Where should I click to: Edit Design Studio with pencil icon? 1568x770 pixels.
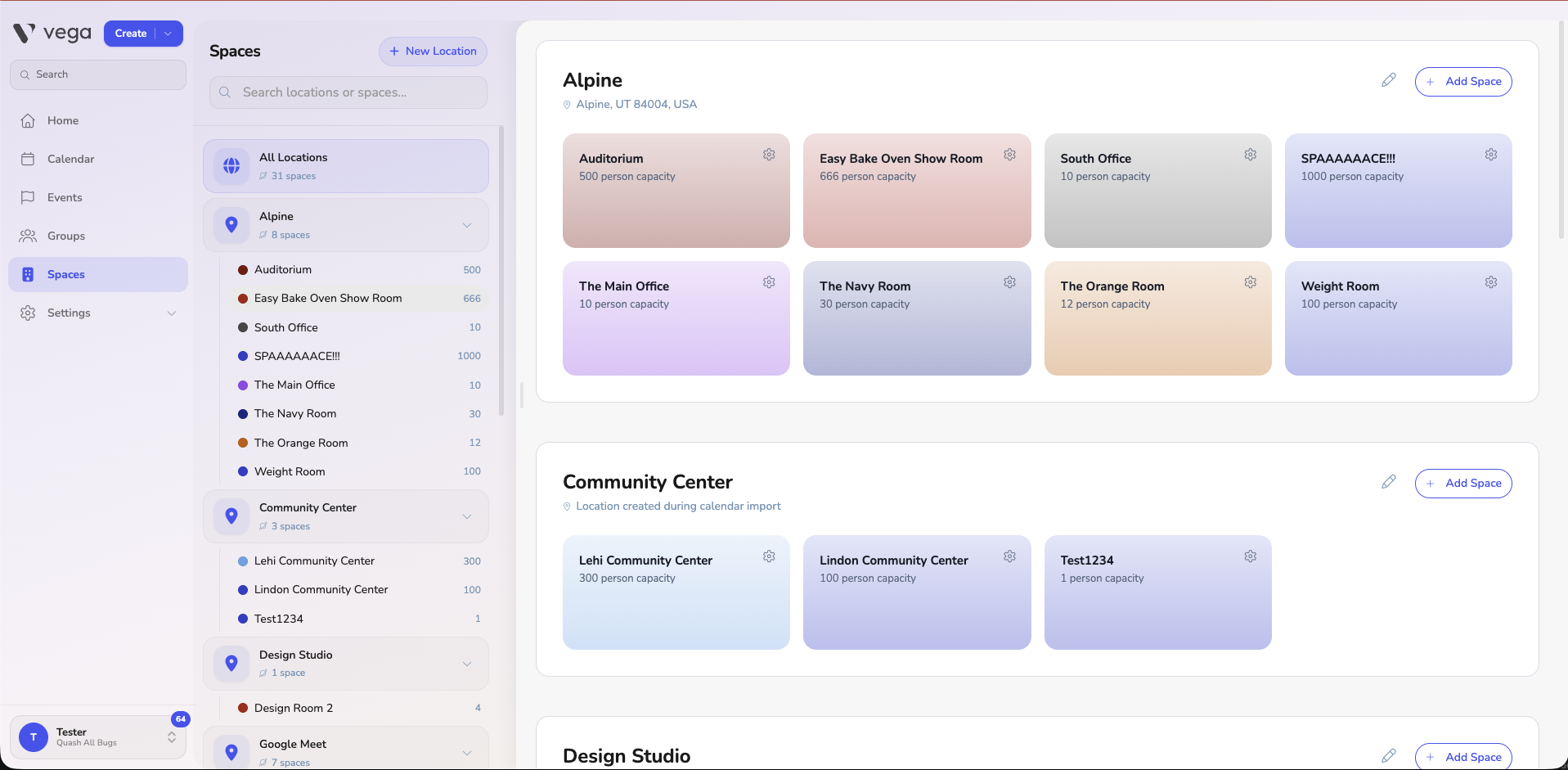[1388, 756]
